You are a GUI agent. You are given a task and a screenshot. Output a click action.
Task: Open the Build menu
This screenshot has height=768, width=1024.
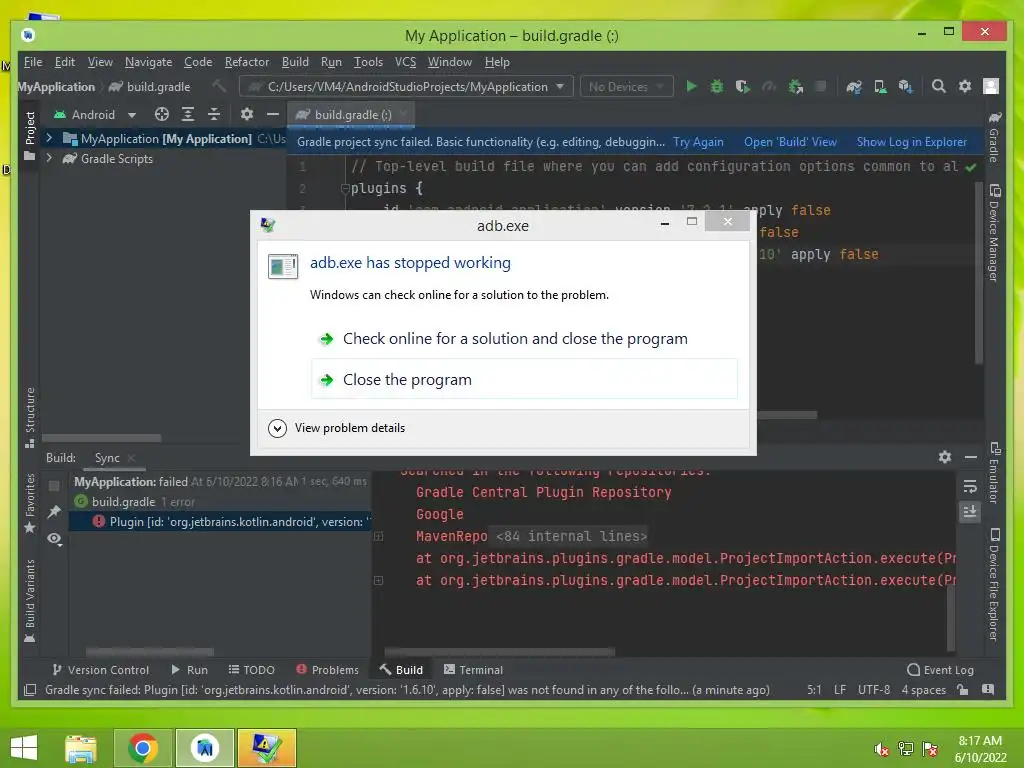tap(295, 62)
